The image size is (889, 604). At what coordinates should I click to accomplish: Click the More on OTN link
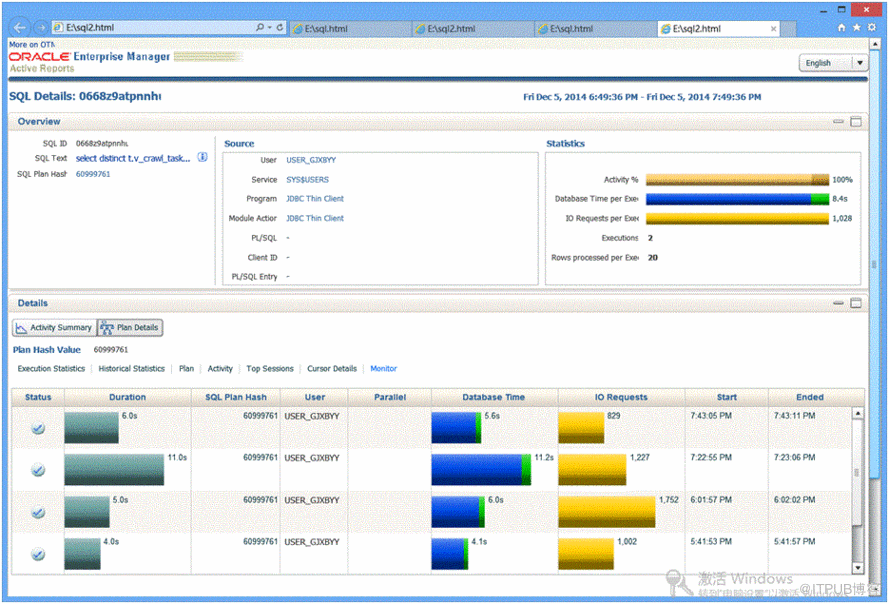[x=32, y=44]
